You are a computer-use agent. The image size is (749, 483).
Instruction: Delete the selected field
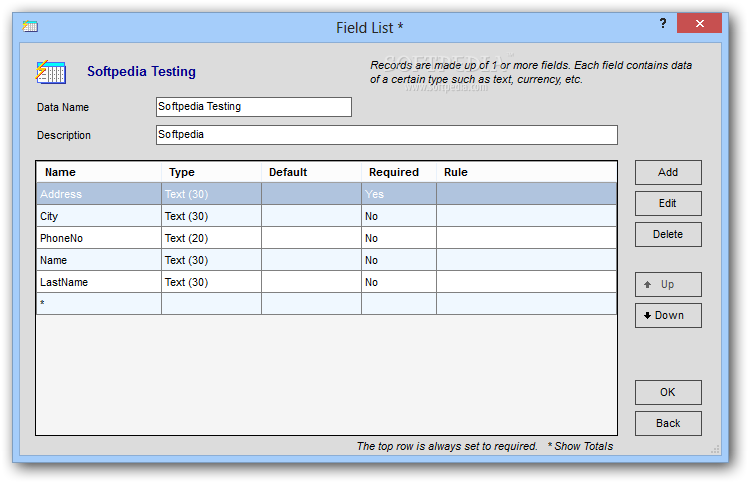tap(668, 235)
